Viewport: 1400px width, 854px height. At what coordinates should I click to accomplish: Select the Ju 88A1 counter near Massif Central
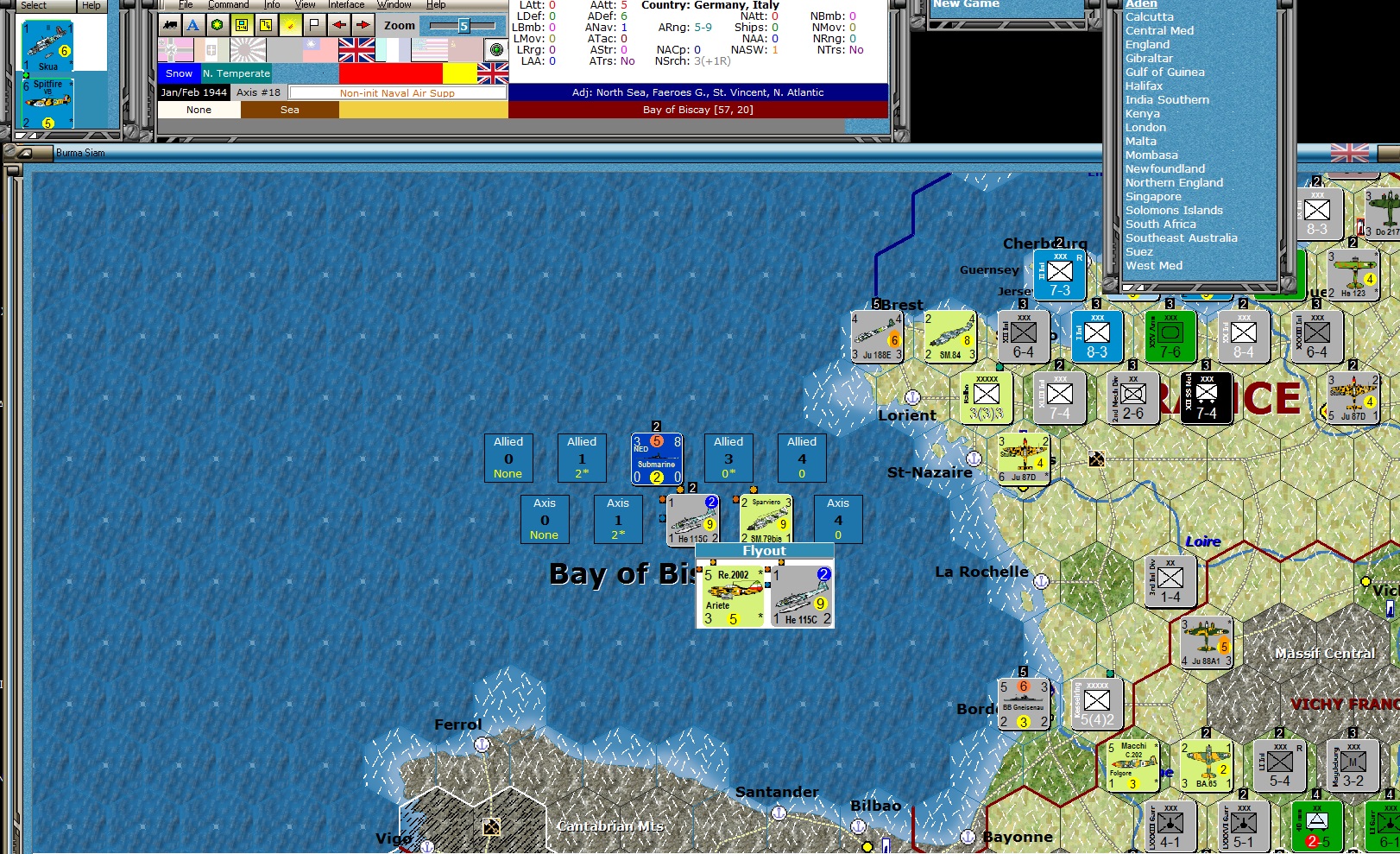coord(1207,642)
